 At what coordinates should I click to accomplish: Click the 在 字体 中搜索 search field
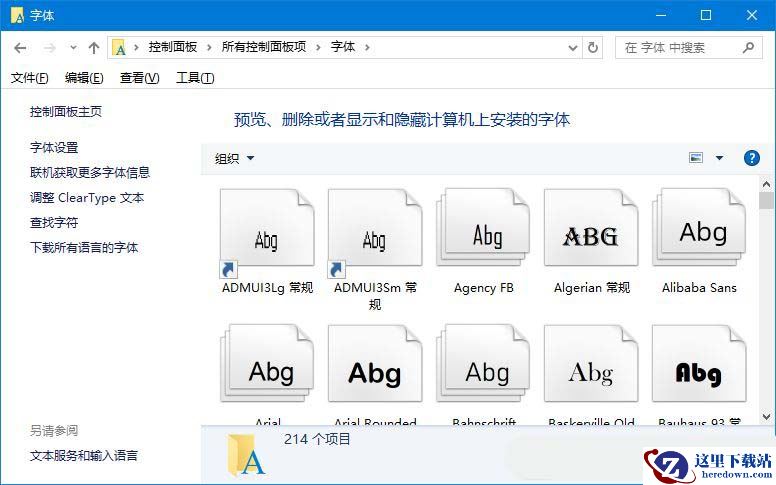click(x=688, y=48)
